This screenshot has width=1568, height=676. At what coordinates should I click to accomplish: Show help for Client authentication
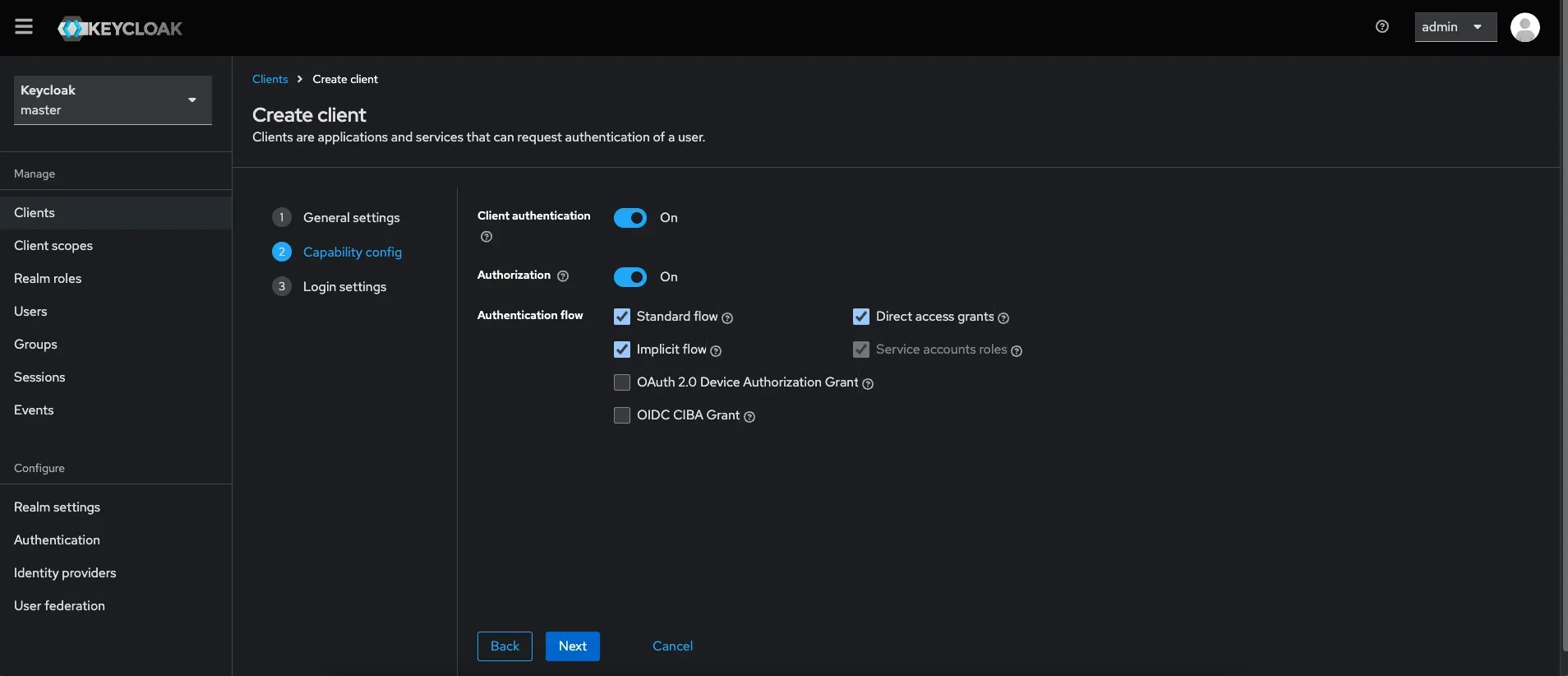tap(487, 237)
